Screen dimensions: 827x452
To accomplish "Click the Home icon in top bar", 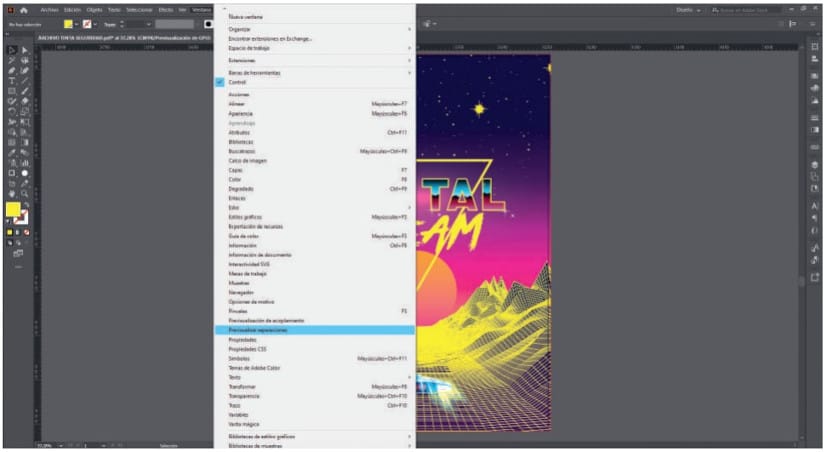I will pos(25,8).
